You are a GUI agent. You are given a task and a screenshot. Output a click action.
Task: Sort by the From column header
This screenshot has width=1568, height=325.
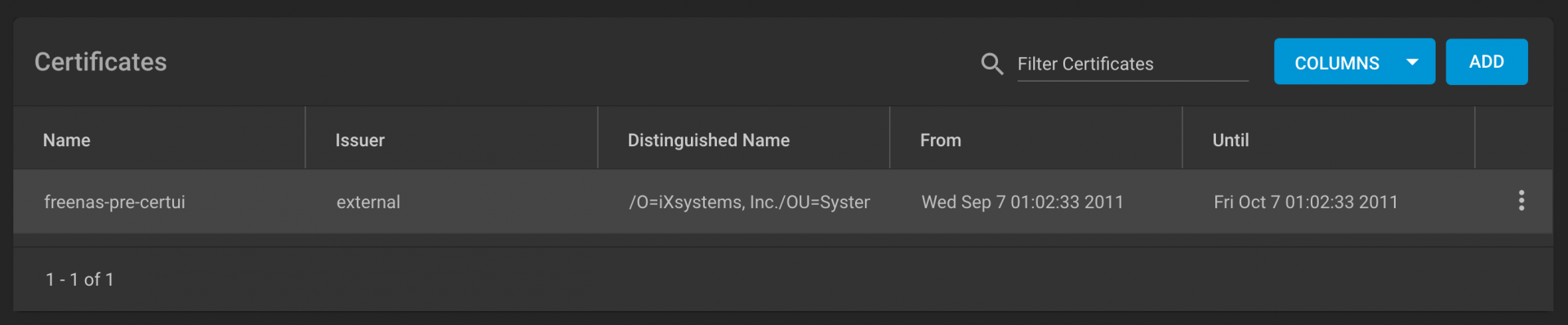point(940,140)
